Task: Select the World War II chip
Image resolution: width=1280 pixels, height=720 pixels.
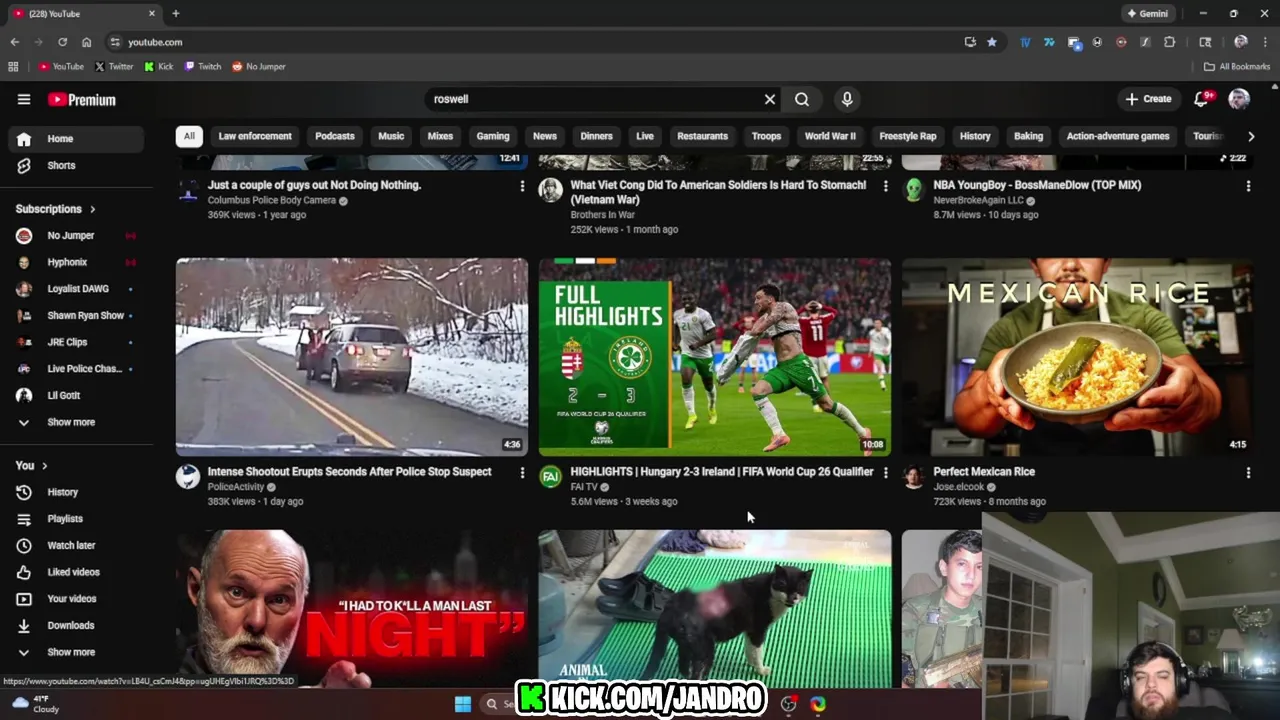Action: tap(830, 136)
